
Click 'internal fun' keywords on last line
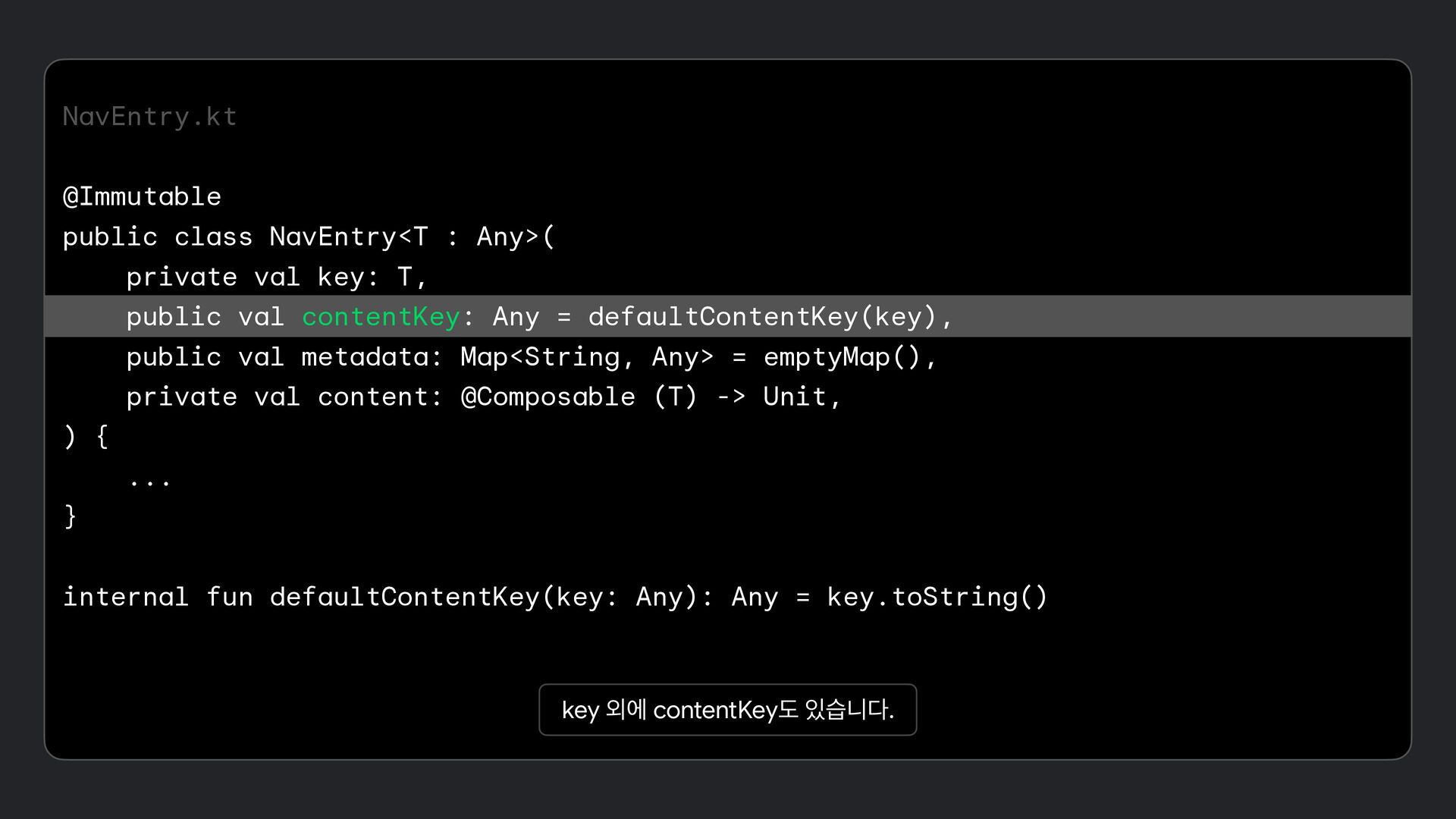pos(157,598)
